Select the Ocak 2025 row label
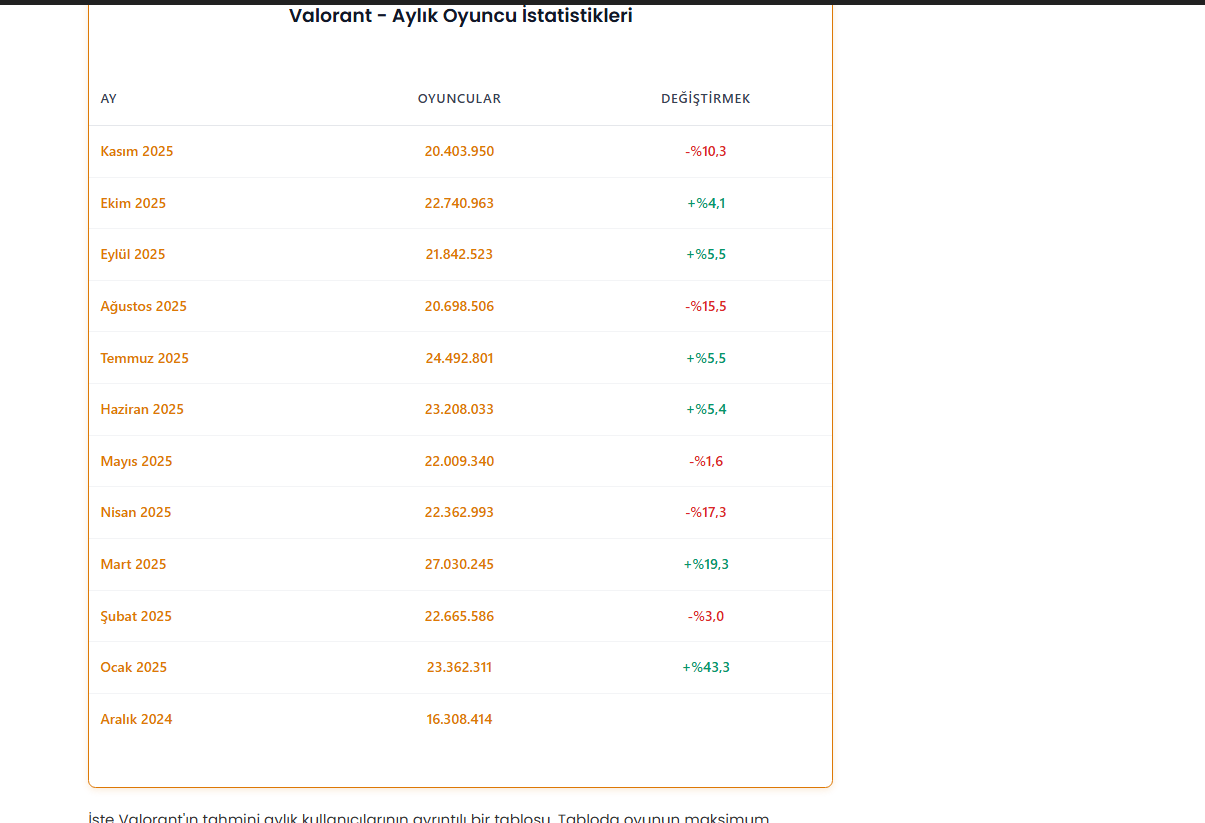 [x=134, y=667]
